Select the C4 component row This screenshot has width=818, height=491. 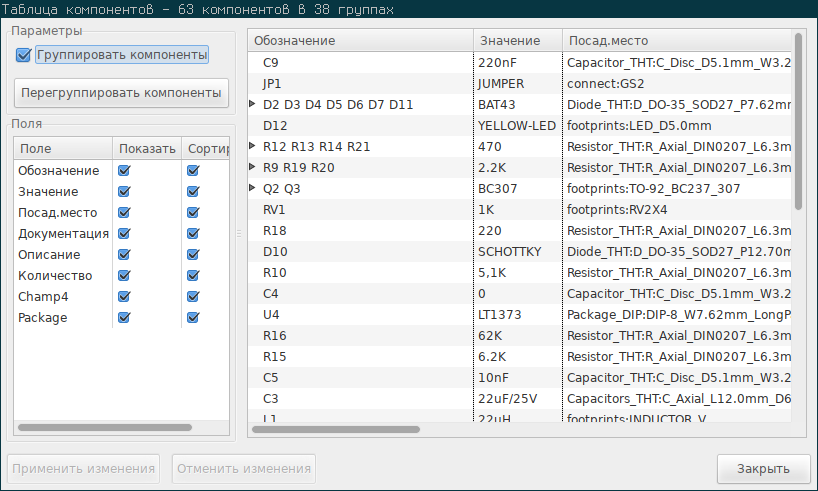coord(520,294)
